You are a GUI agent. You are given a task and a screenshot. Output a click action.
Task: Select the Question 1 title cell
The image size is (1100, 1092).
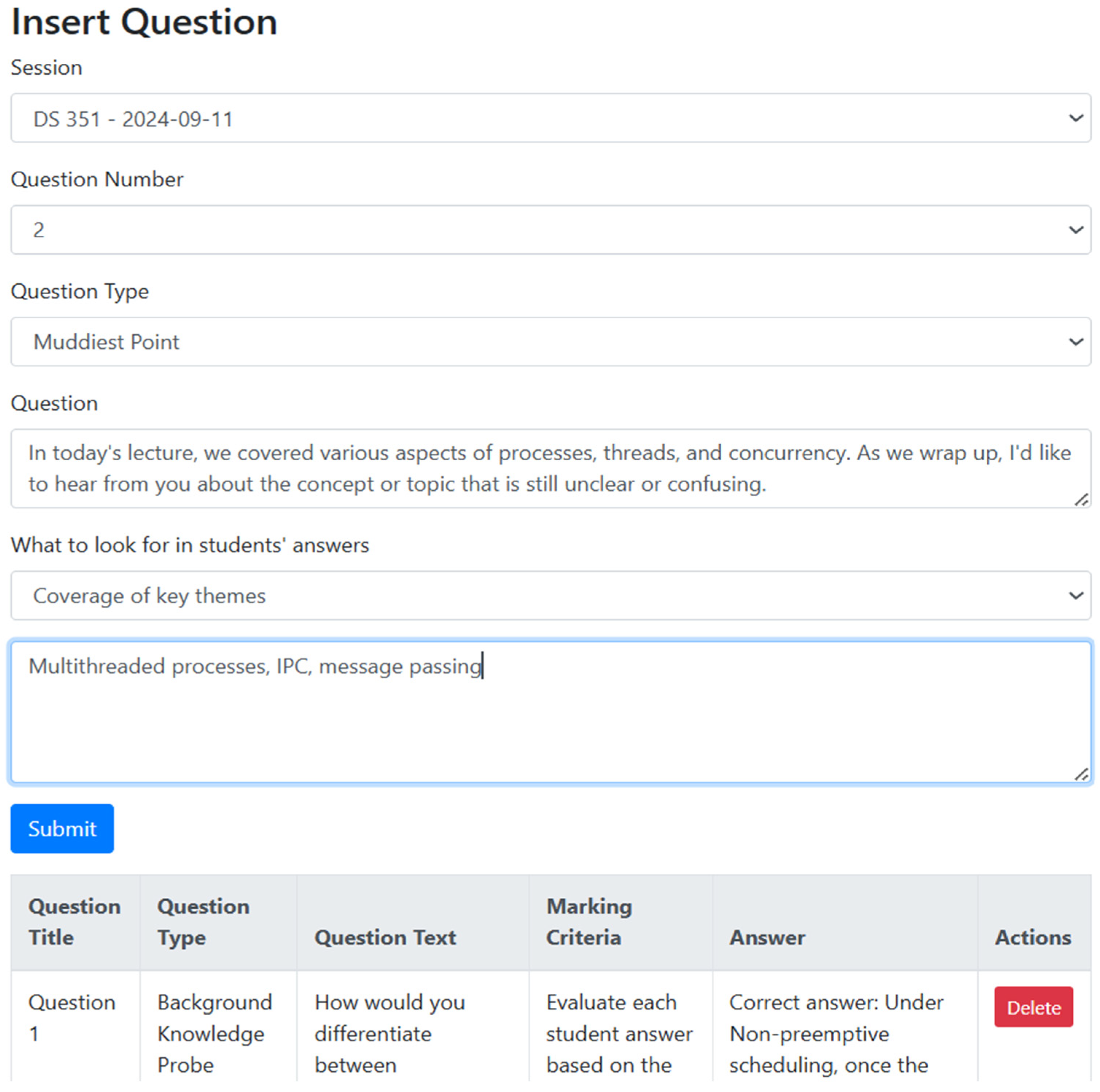pos(72,1017)
